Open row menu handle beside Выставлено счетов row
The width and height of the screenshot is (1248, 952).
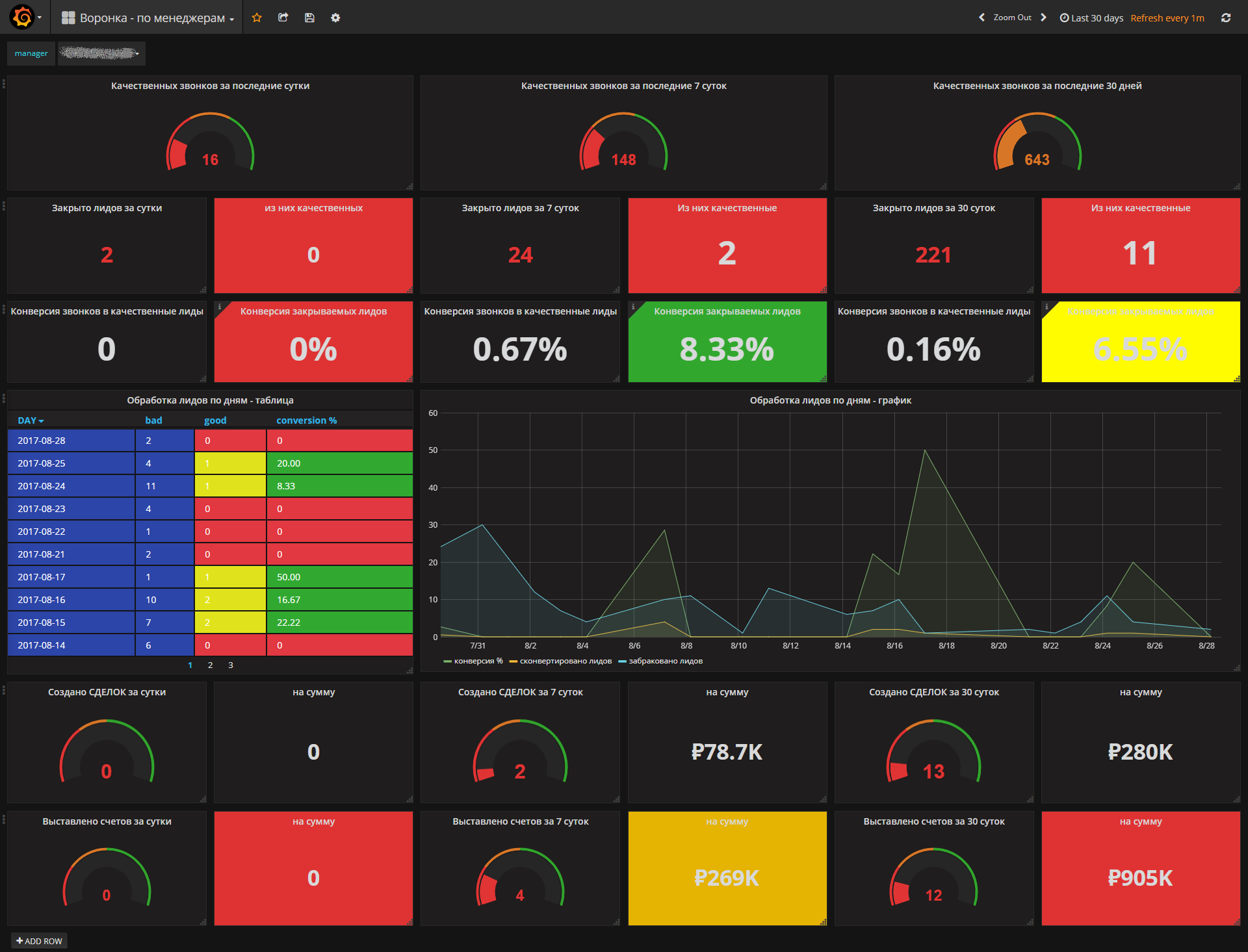(x=3, y=819)
